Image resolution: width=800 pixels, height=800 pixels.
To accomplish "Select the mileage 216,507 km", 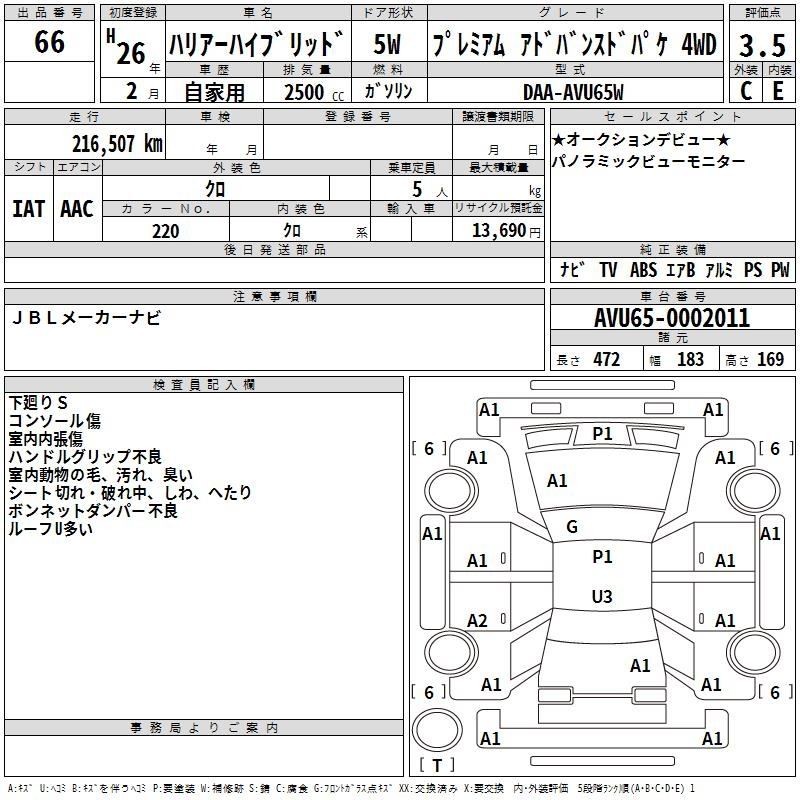I will click(117, 144).
